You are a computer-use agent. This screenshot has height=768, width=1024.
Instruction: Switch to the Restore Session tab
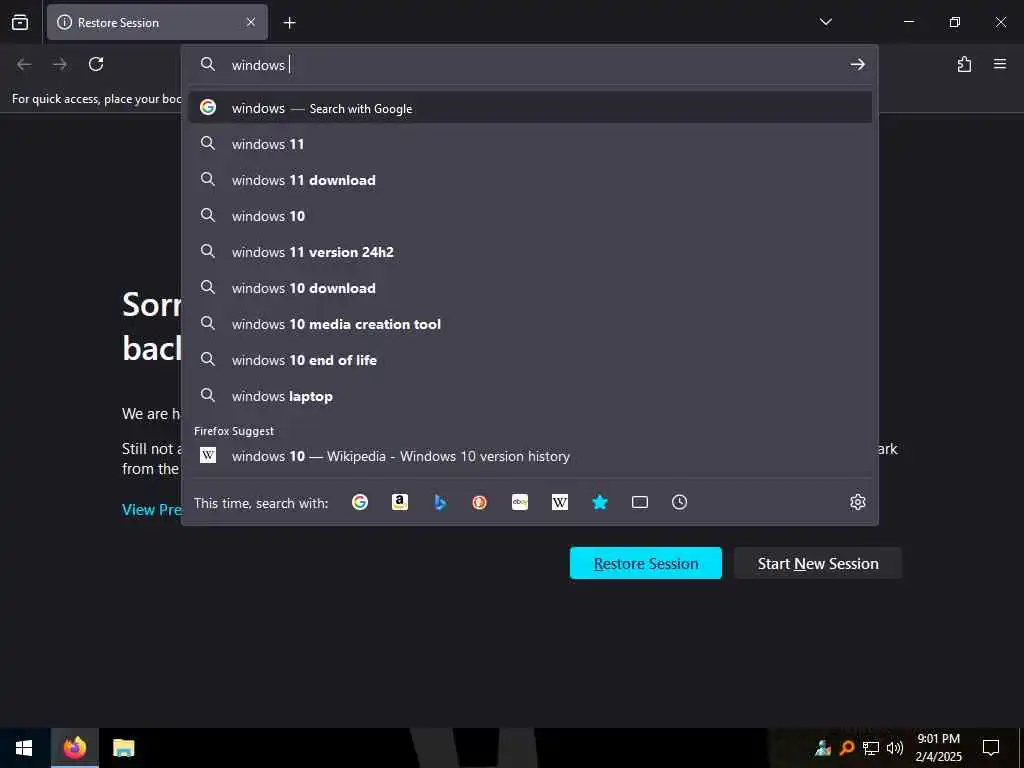pos(157,22)
